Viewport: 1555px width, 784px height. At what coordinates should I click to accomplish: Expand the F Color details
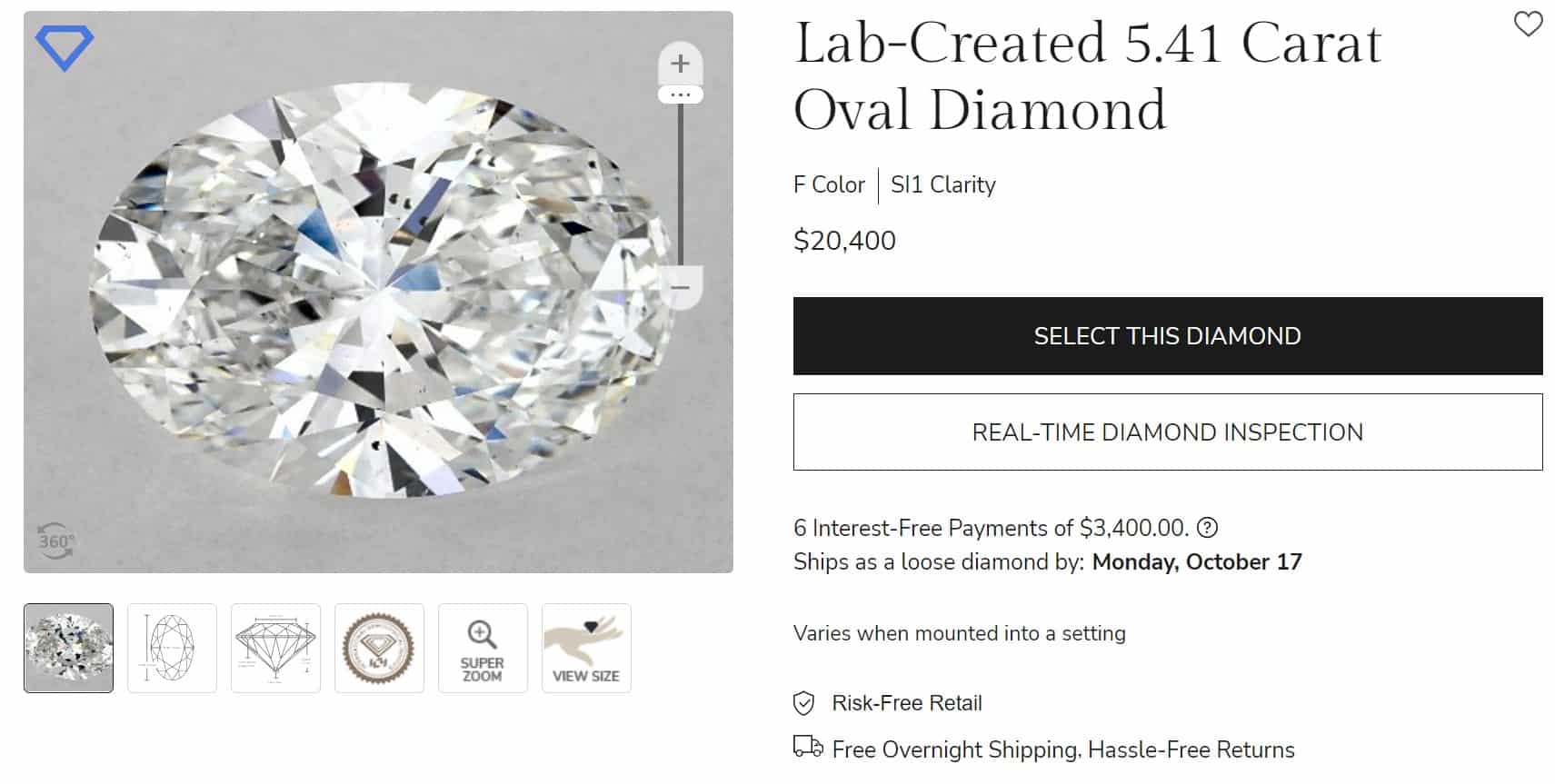point(829,184)
